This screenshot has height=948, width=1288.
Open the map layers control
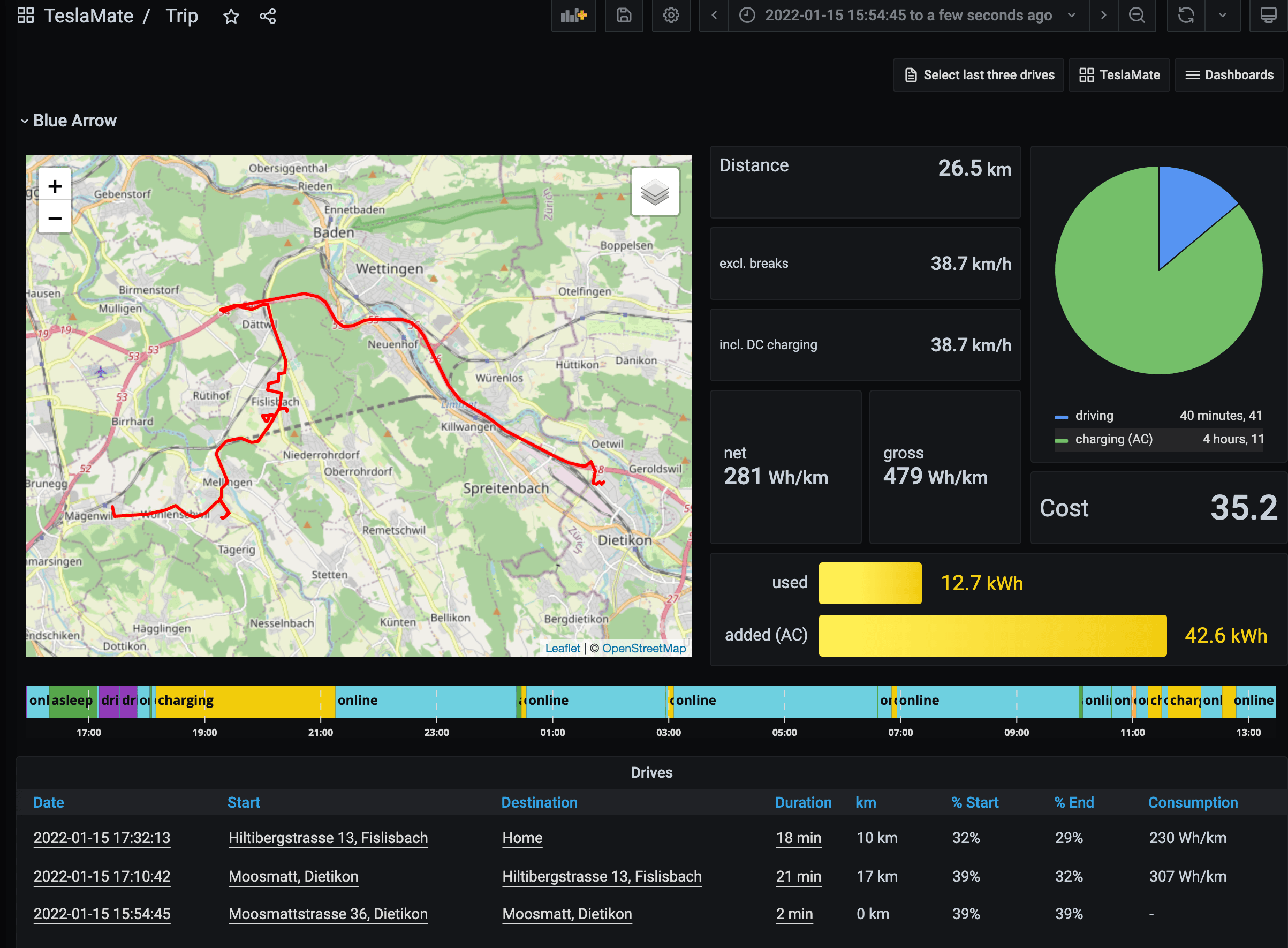[654, 192]
